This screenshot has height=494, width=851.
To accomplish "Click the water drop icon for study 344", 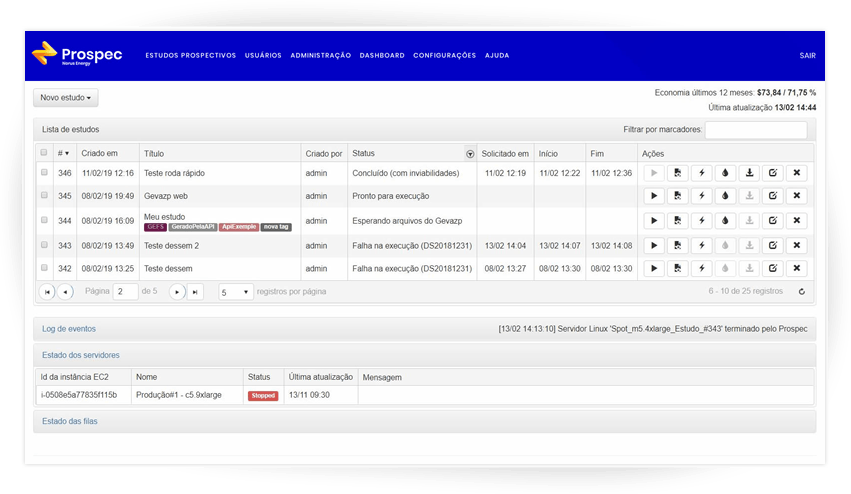I will click(x=725, y=220).
